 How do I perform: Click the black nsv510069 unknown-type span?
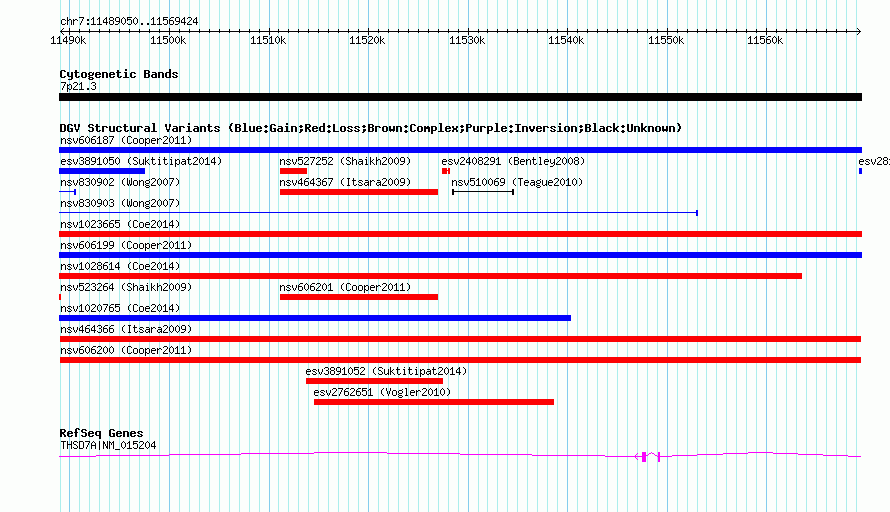point(483,192)
